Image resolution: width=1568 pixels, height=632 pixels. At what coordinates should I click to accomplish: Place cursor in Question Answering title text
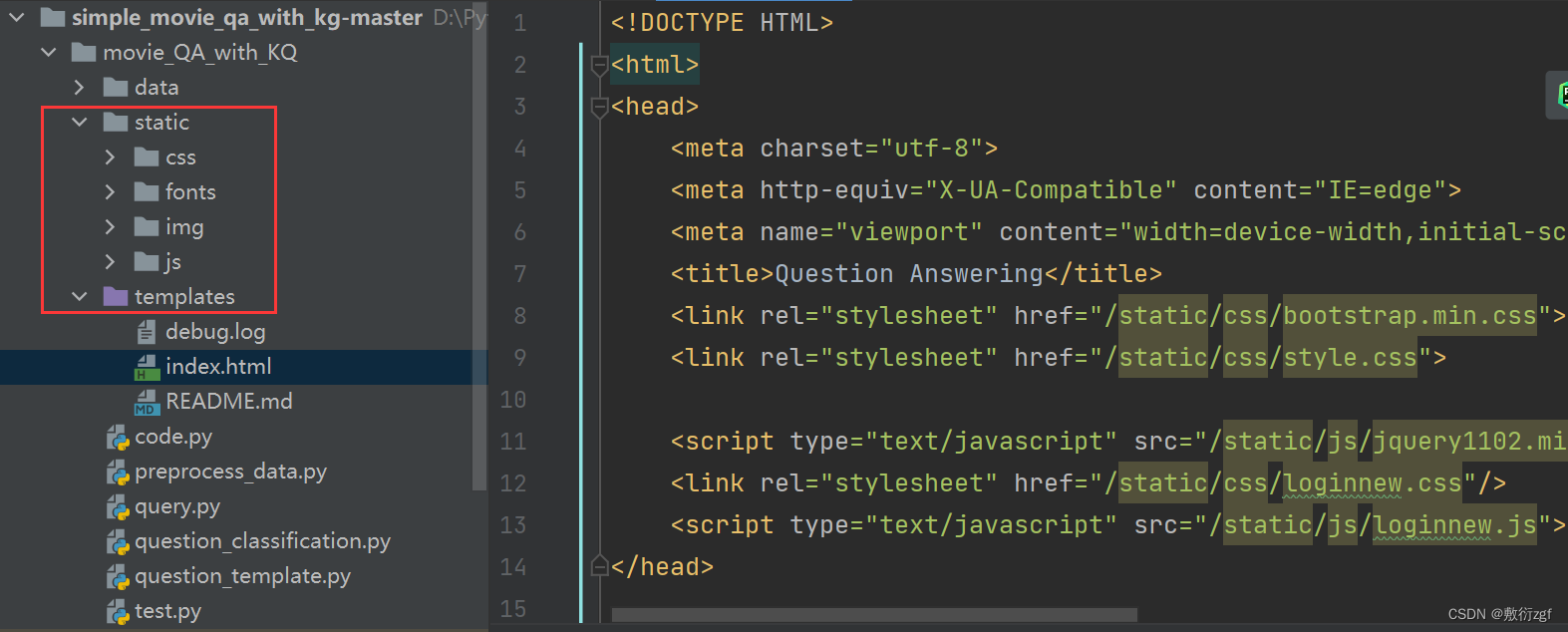pos(909,274)
